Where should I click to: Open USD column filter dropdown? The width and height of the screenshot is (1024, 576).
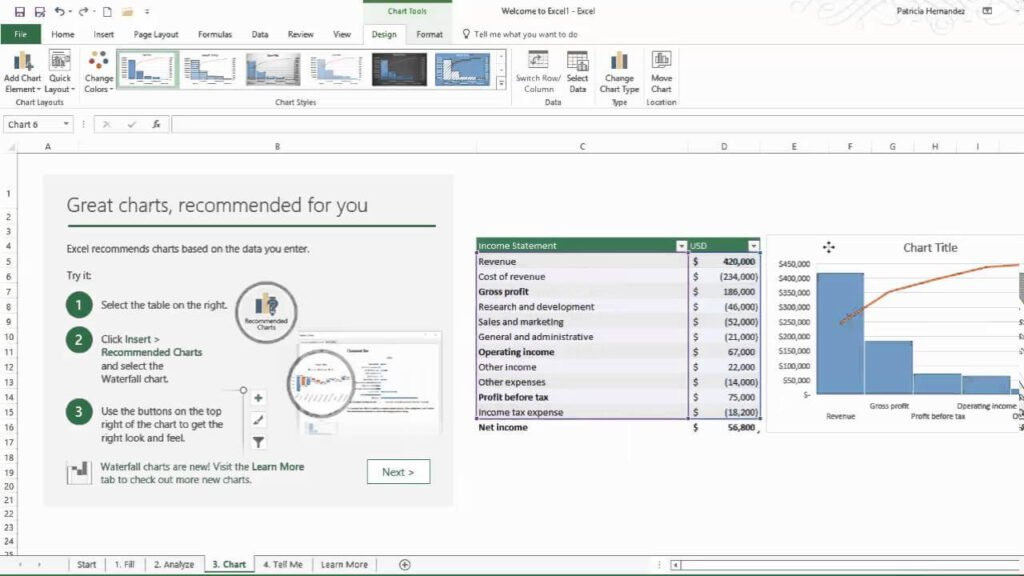754,246
